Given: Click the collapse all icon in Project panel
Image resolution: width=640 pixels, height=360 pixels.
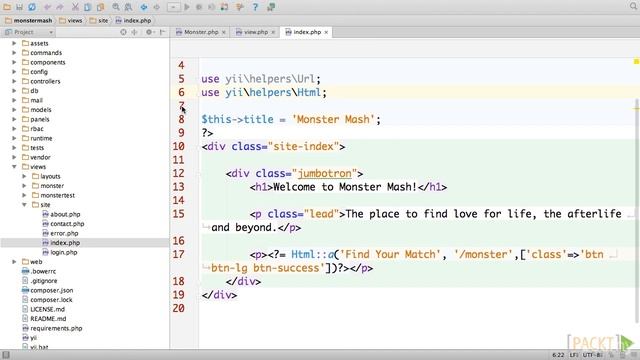Looking at the screenshot, I should coord(134,32).
